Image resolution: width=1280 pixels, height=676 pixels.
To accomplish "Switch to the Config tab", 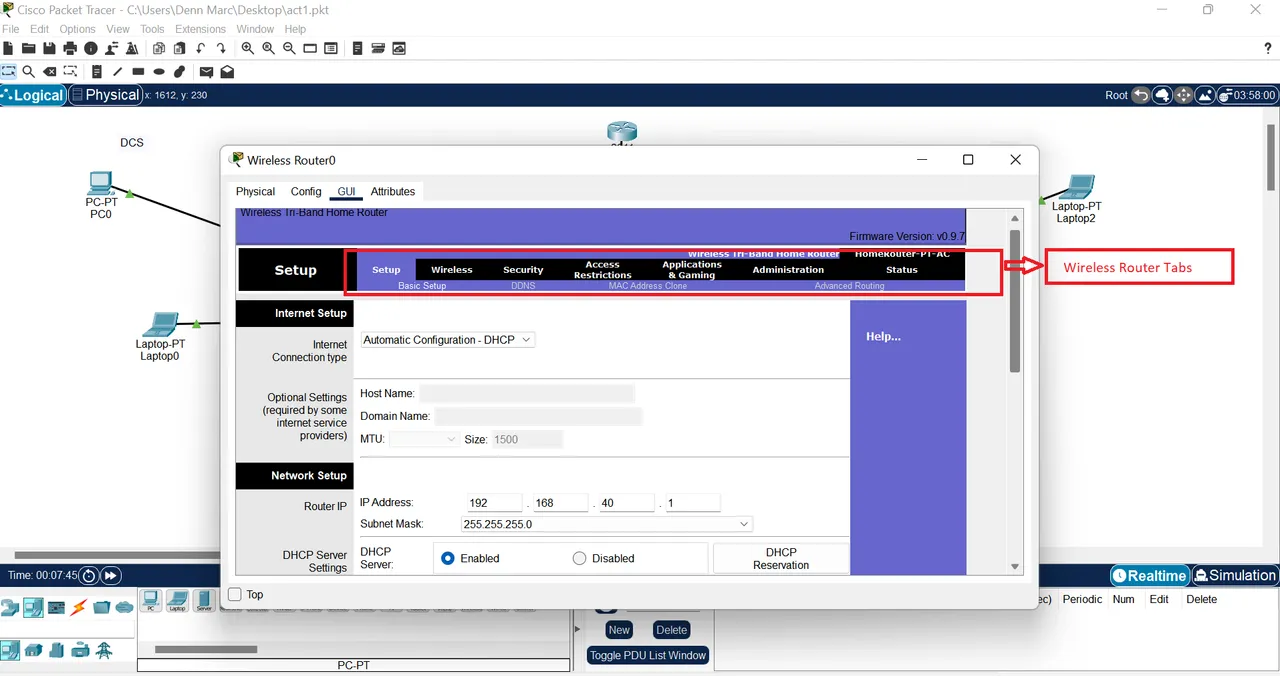I will click(x=306, y=191).
